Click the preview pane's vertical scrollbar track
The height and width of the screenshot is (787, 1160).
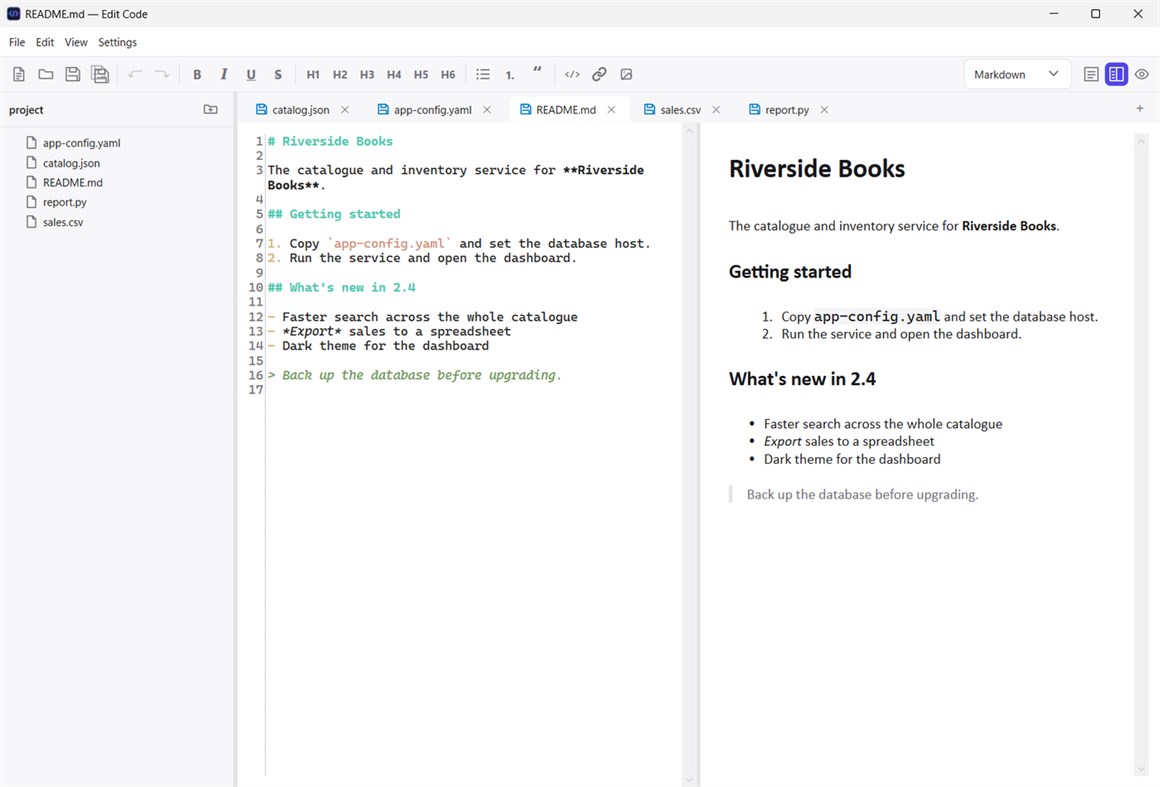(1141, 455)
